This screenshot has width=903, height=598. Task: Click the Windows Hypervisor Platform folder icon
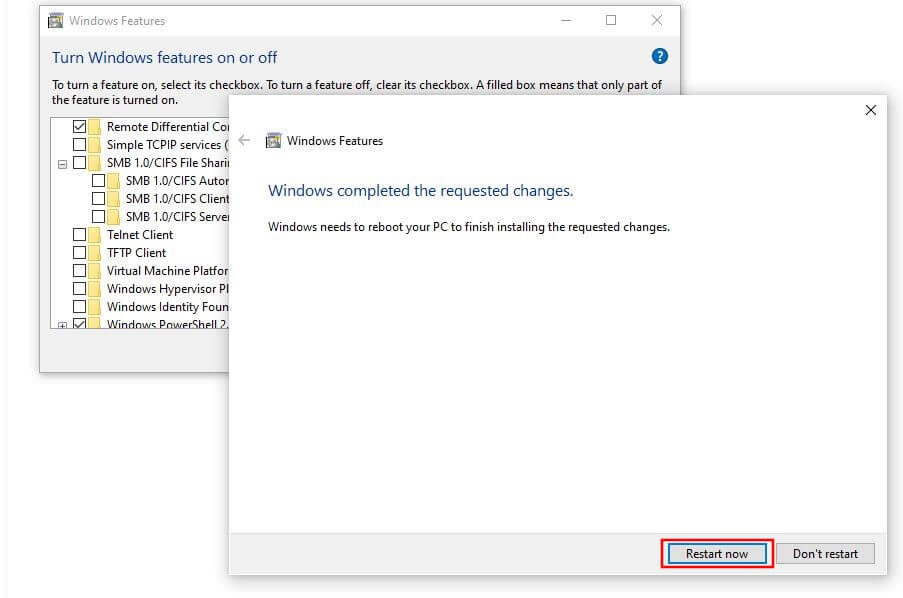pos(94,289)
